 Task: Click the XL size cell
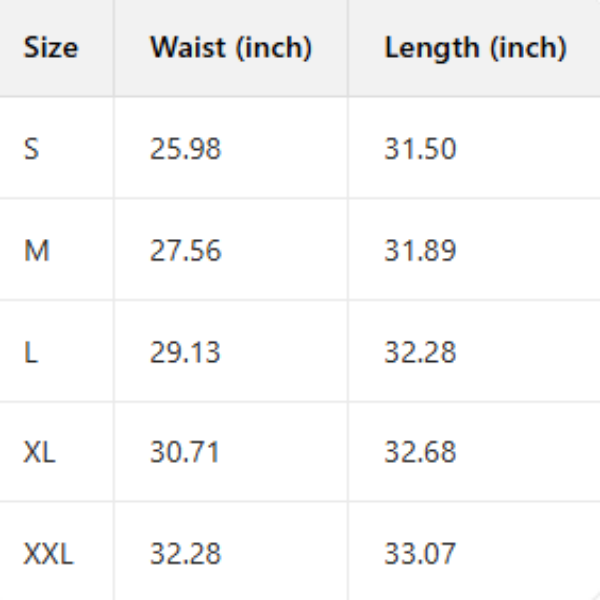(40, 452)
